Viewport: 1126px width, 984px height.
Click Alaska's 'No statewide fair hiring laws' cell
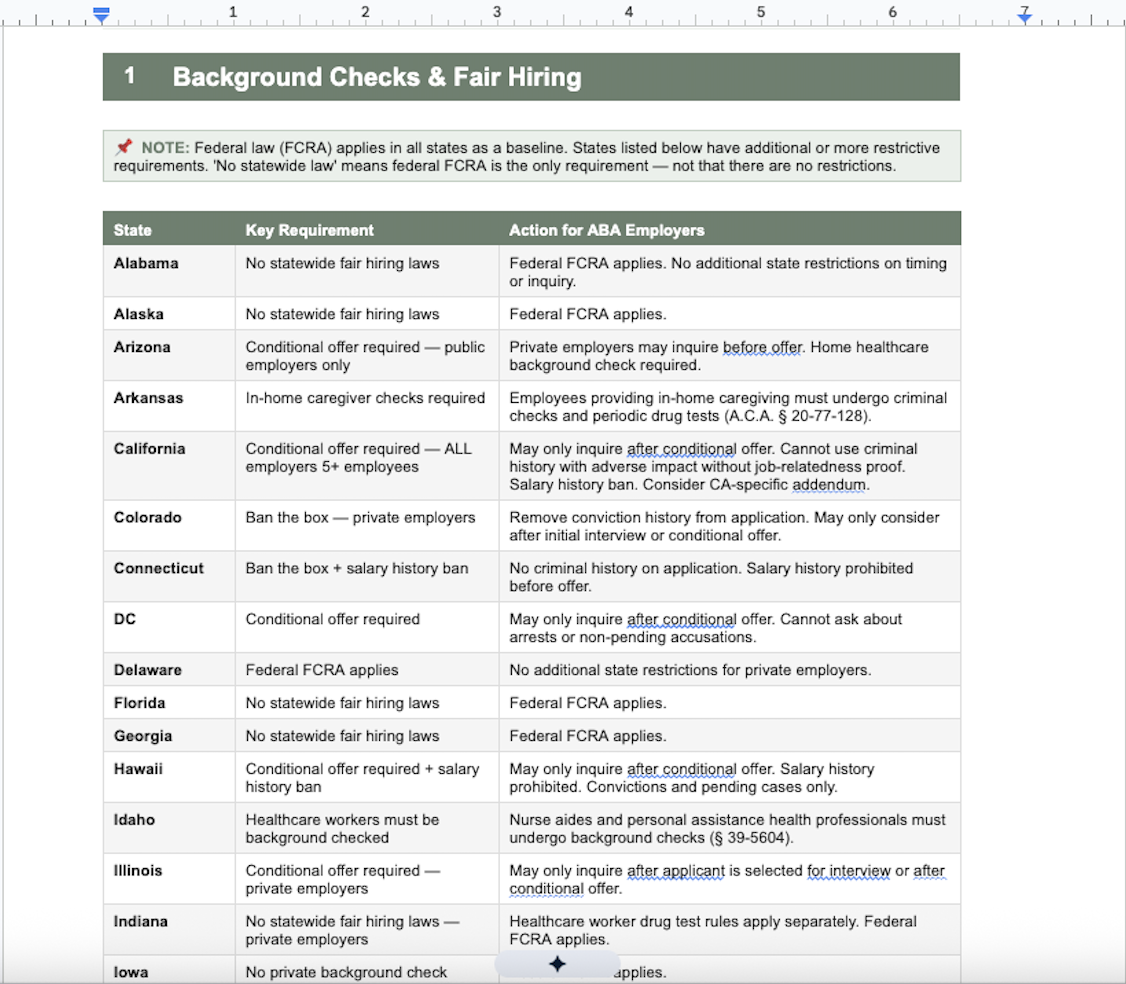(x=367, y=314)
